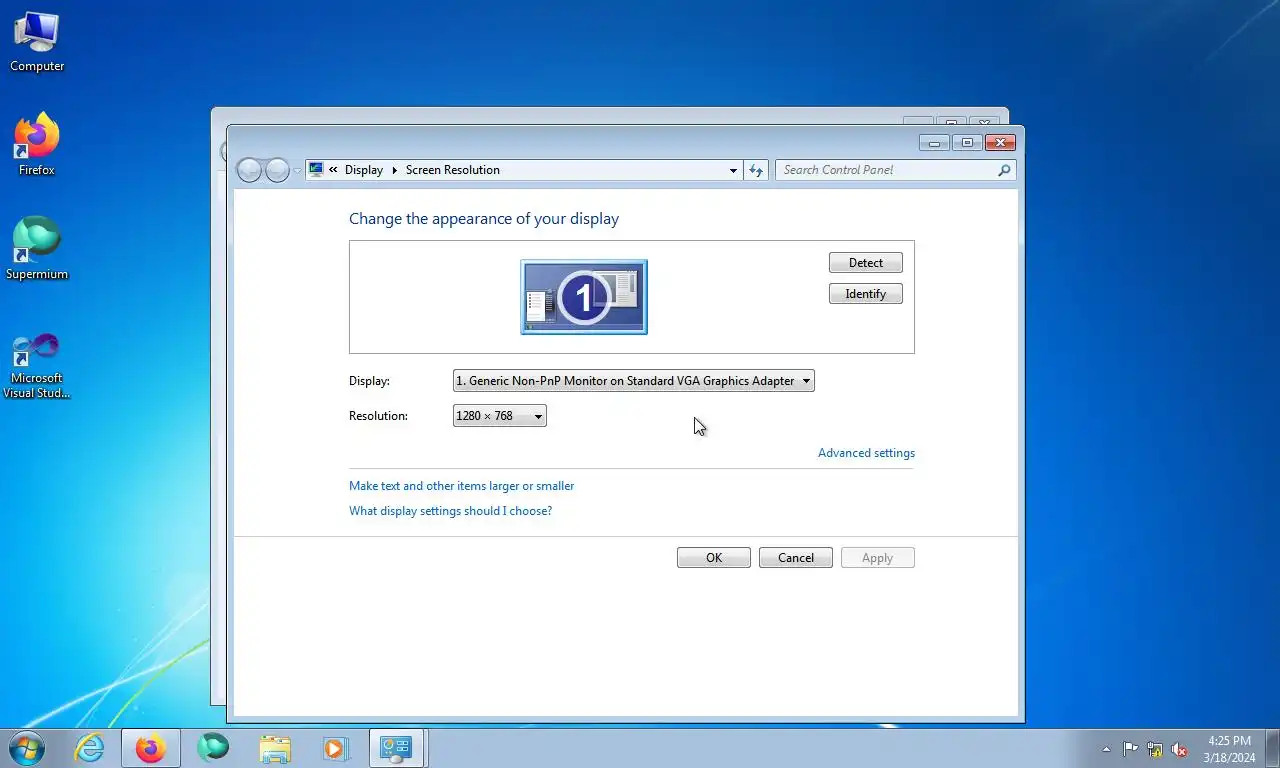Viewport: 1280px width, 768px height.
Task: Click the double chevron in address bar
Action: [334, 170]
